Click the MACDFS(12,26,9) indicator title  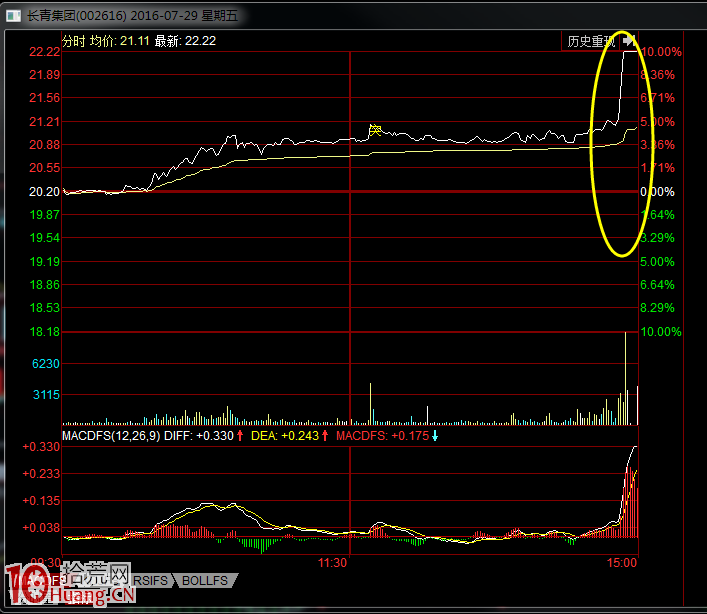[x=111, y=435]
